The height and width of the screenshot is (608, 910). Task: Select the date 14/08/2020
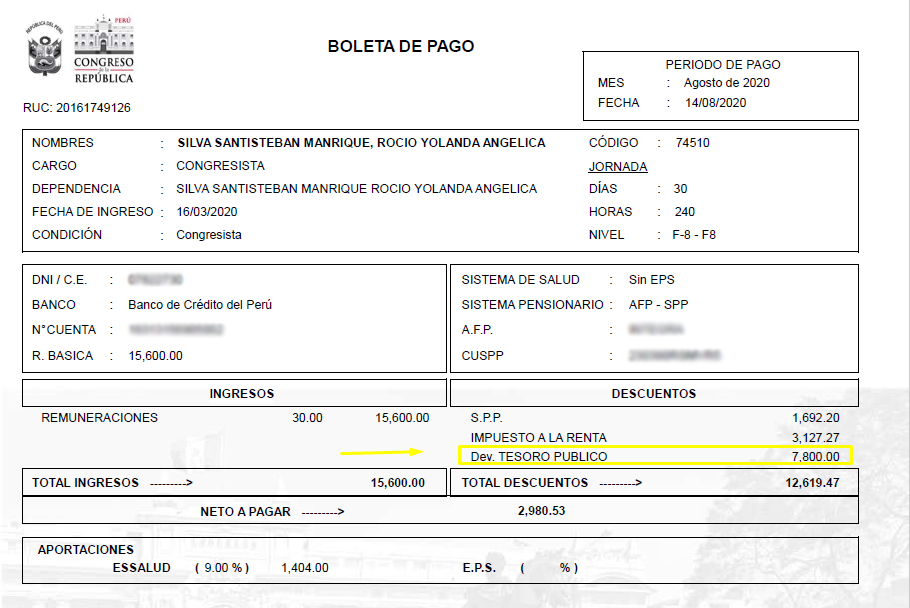click(x=716, y=103)
